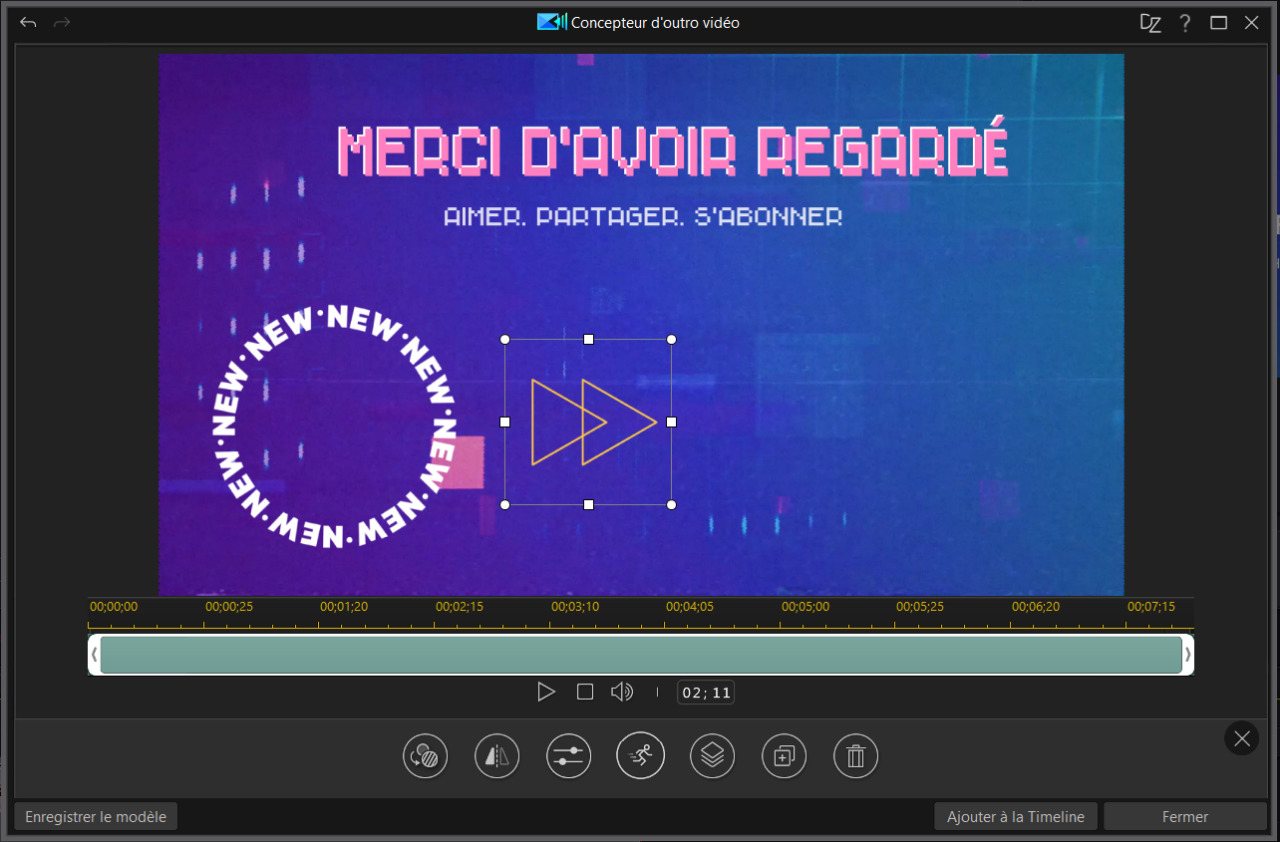The image size is (1280, 842).
Task: Duplicate the selected object
Action: coord(784,755)
